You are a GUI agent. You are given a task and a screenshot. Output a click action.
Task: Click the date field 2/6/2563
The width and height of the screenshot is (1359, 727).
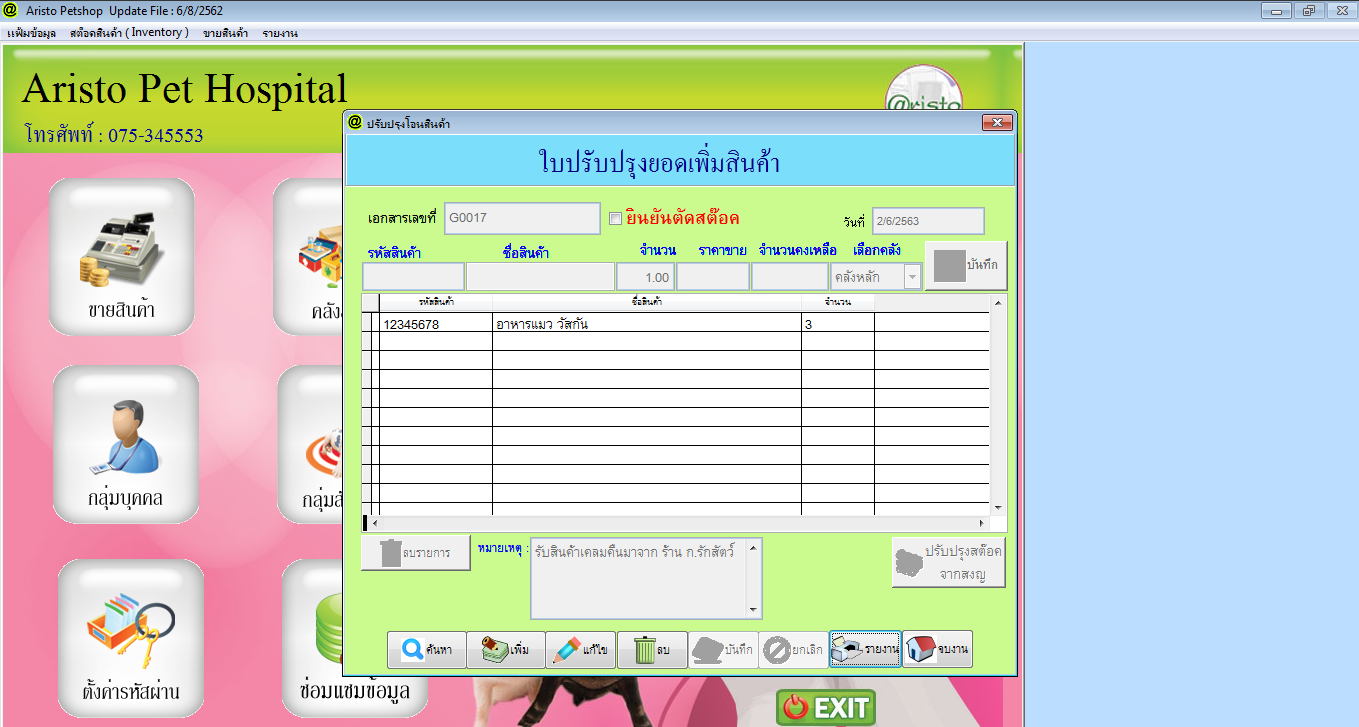pyautogui.click(x=928, y=221)
